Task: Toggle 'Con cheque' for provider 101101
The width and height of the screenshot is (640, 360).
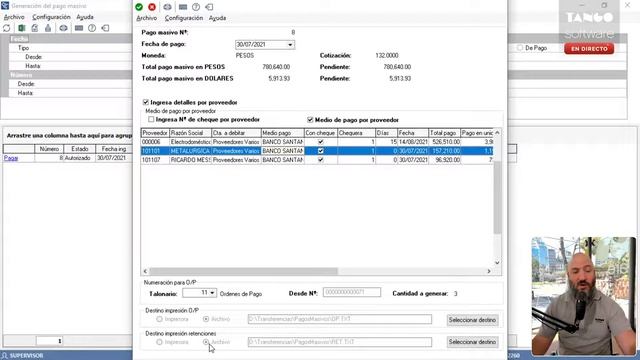Action: [321, 151]
